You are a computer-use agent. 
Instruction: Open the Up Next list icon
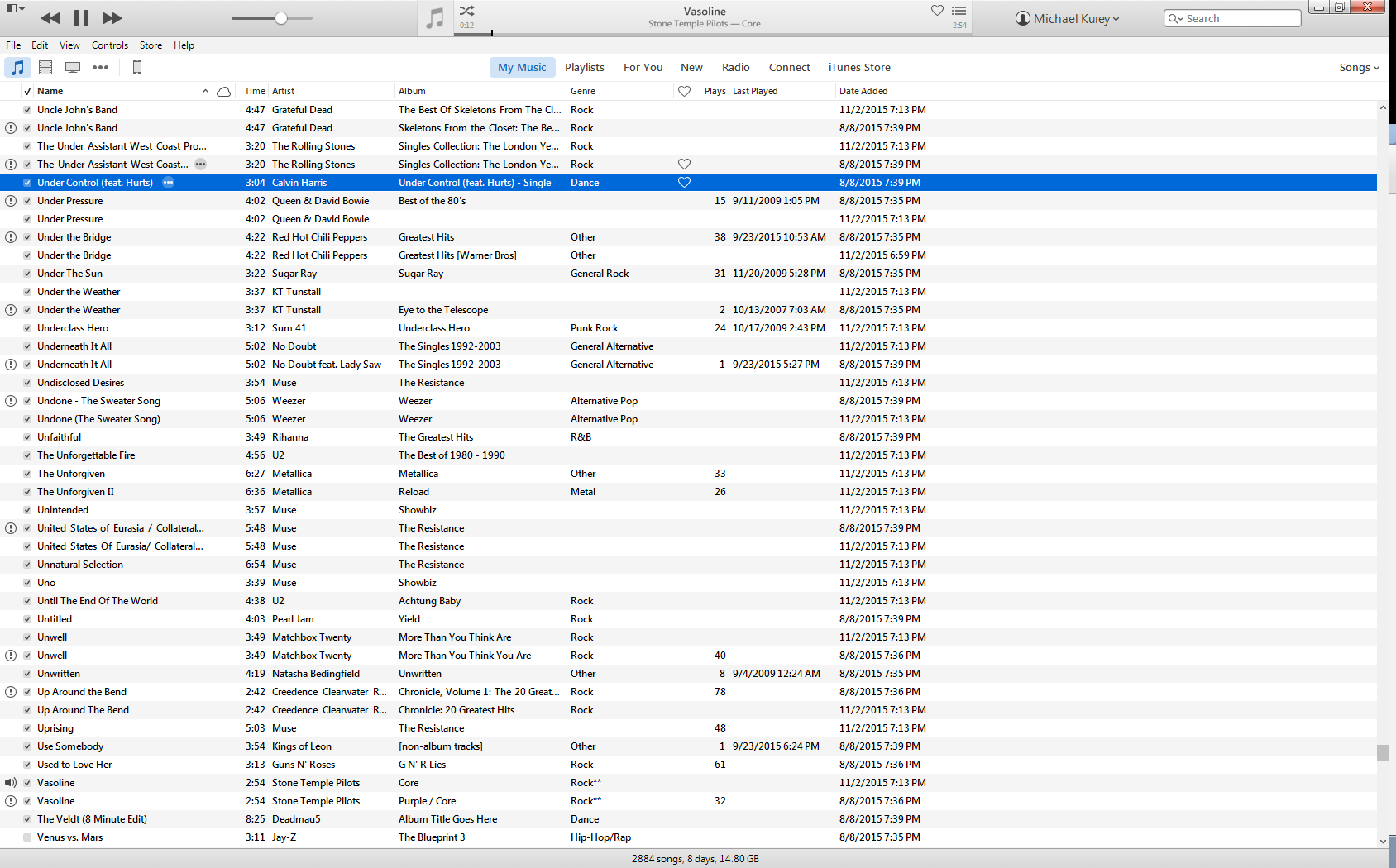click(959, 11)
